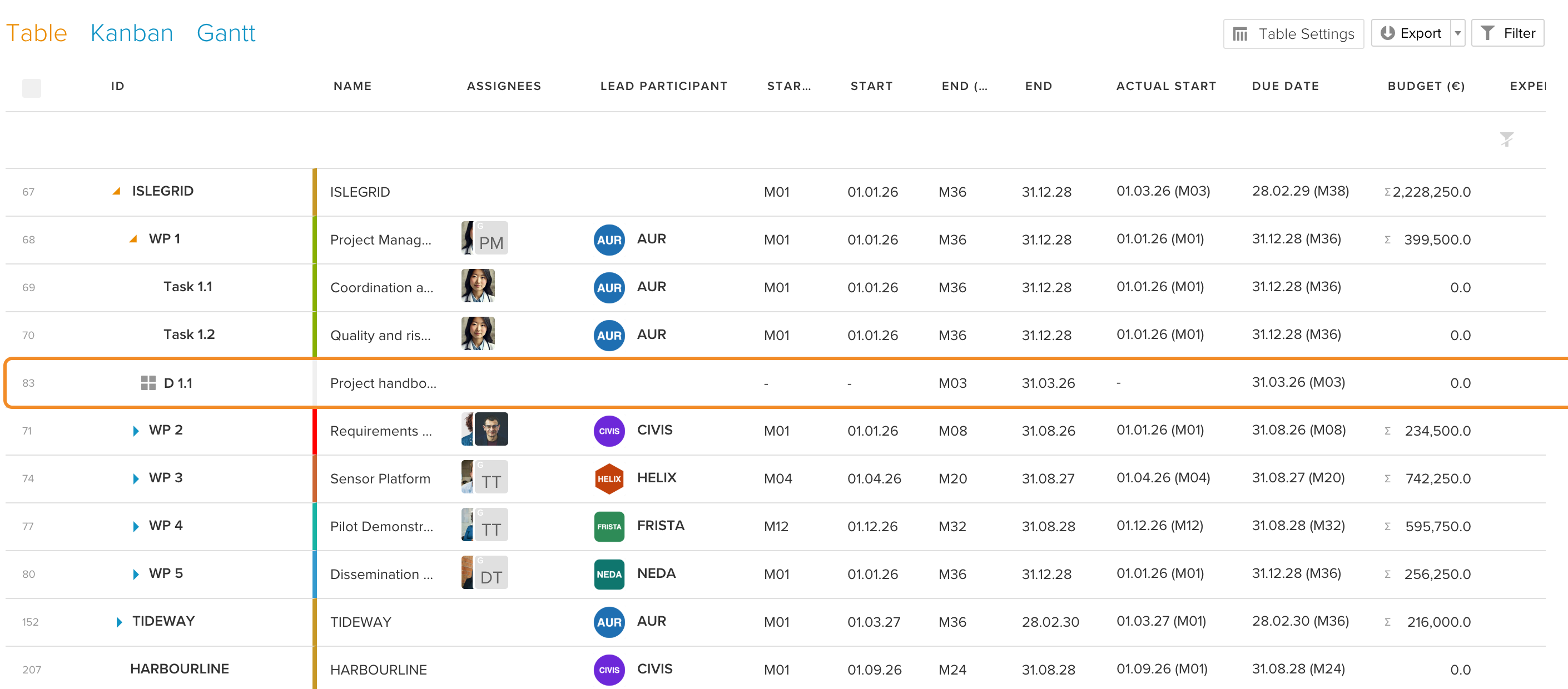The height and width of the screenshot is (689, 1568).
Task: Click the CIVIS badge in WP 2 row
Action: coord(609,431)
